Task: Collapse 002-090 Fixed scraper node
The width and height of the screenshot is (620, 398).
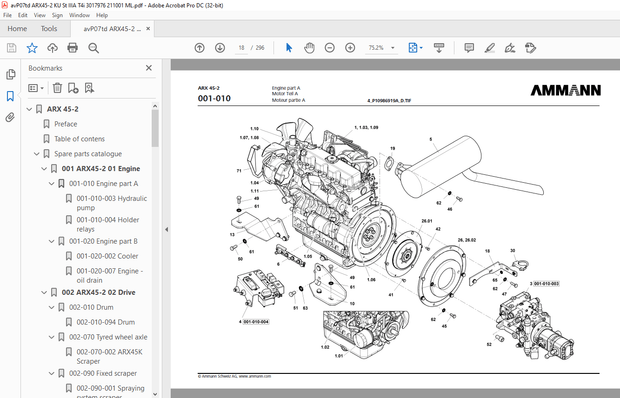Action: pos(51,373)
